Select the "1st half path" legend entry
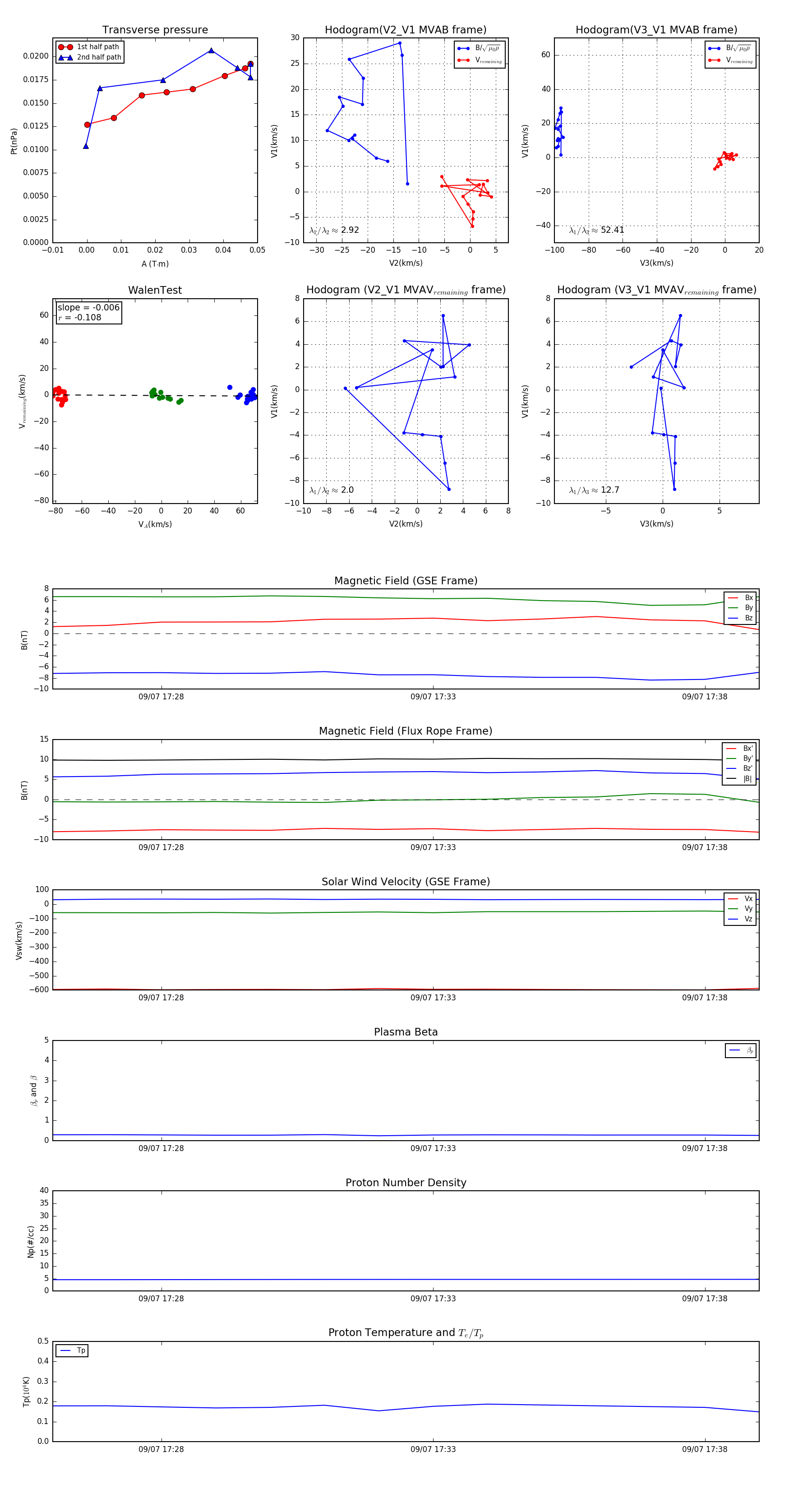 click(x=89, y=47)
